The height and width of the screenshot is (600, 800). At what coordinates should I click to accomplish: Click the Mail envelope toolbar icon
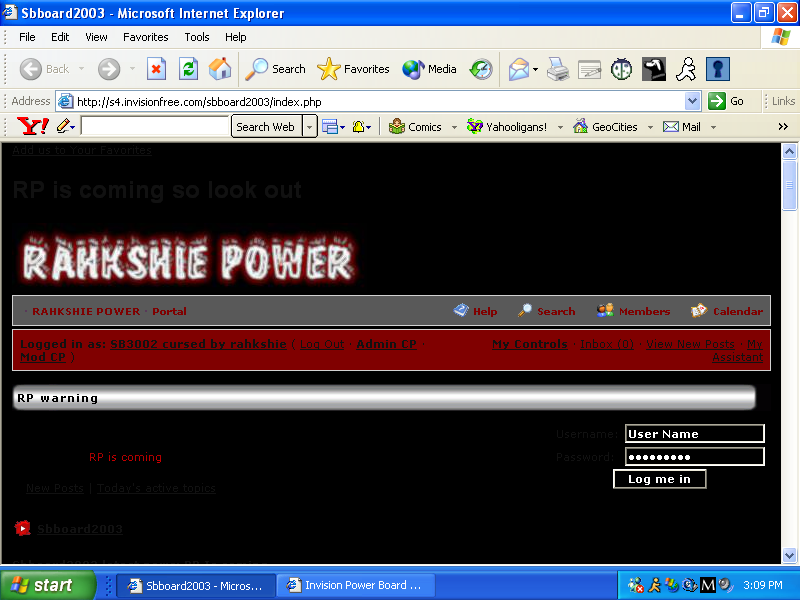coord(519,69)
